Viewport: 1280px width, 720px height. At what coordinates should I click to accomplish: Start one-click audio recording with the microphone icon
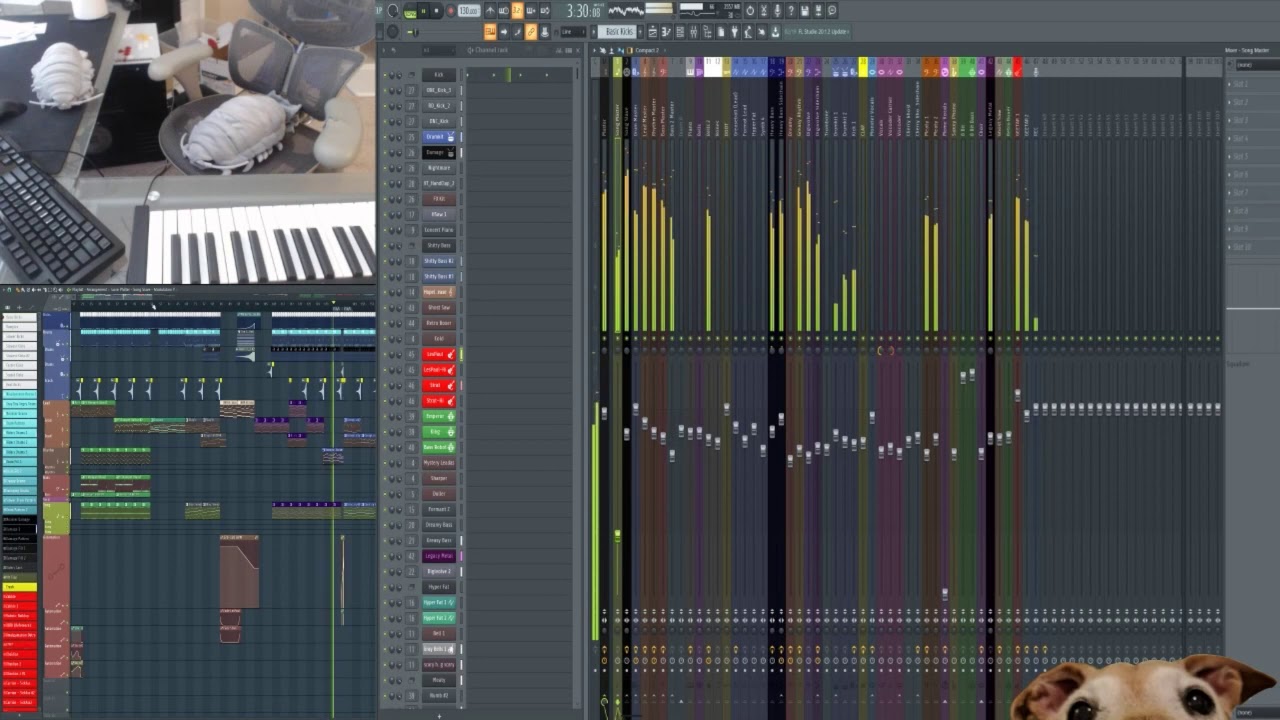coord(777,11)
